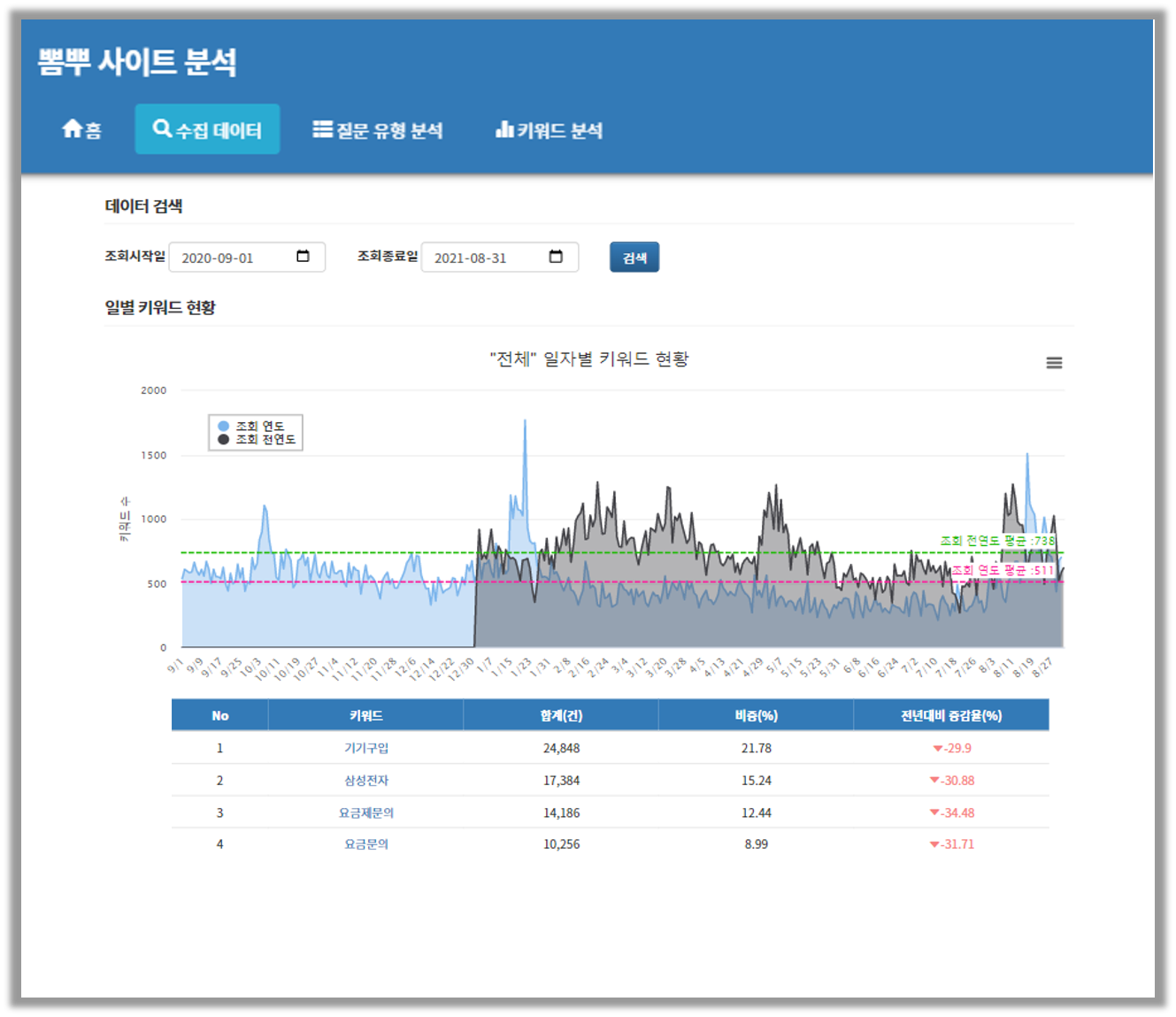1176x1017 pixels.
Task: Click the 요금문의 keyword link
Action: click(x=366, y=844)
